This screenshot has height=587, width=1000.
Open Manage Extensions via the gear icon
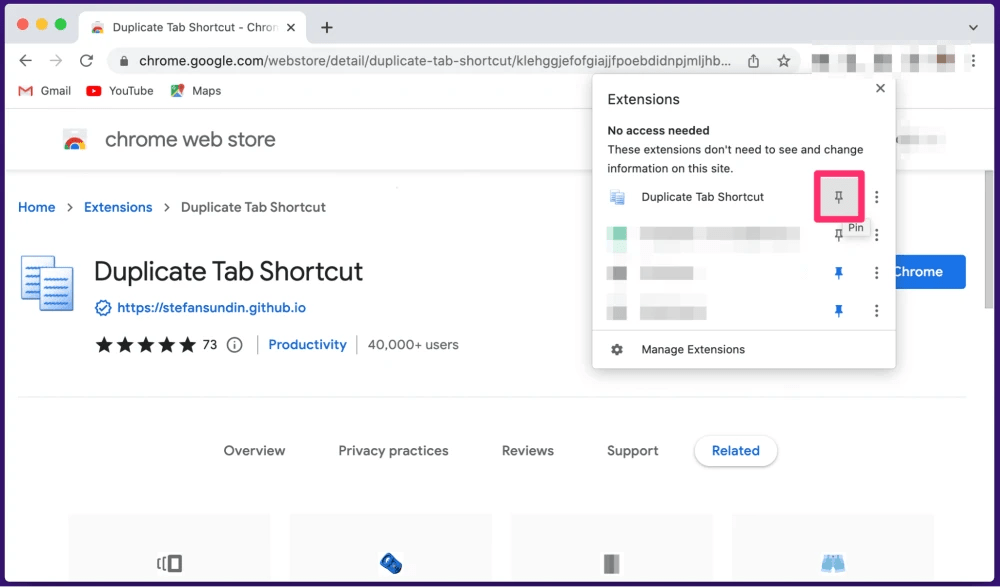617,349
